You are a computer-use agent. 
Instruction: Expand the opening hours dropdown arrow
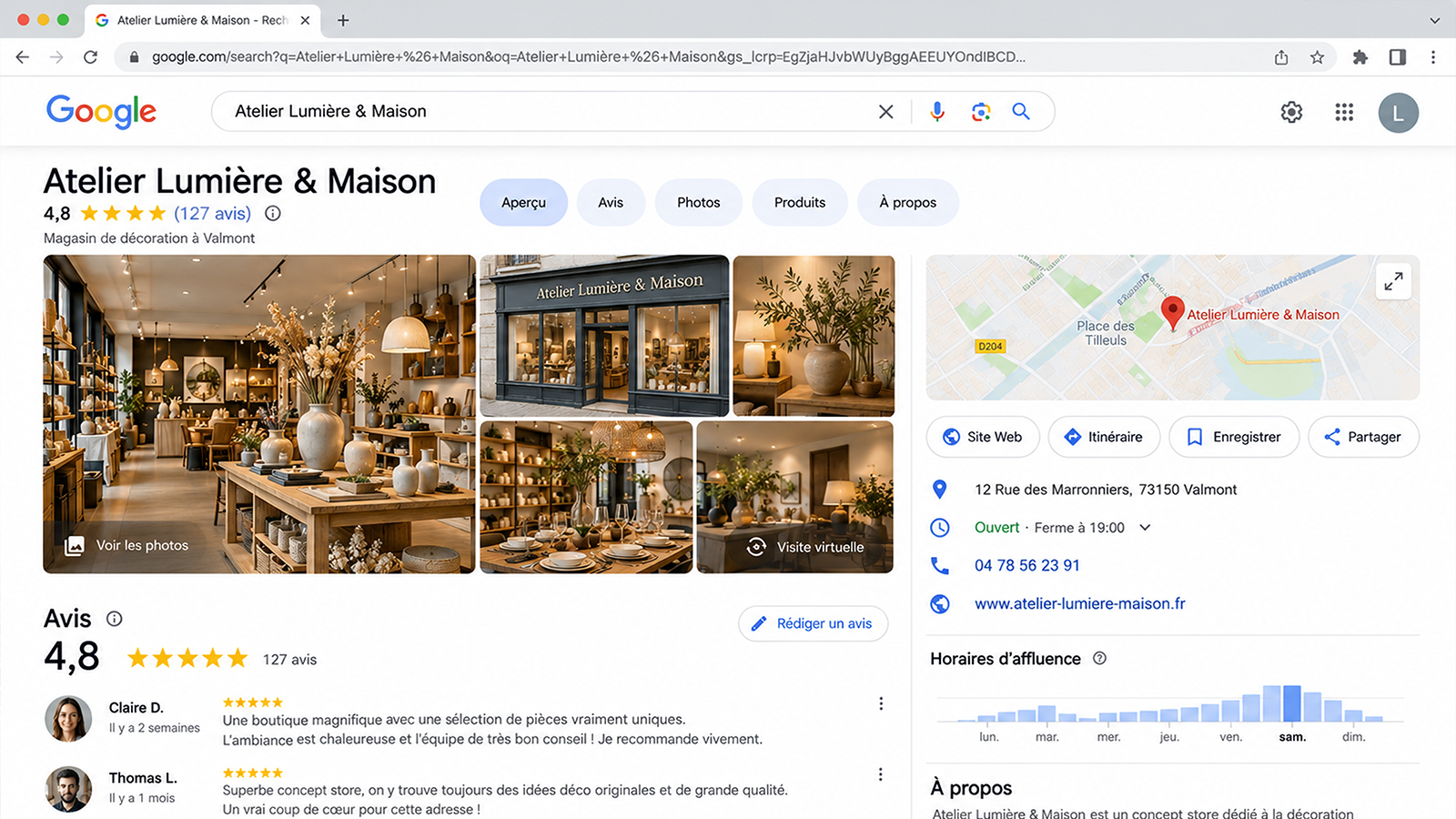coord(1145,528)
